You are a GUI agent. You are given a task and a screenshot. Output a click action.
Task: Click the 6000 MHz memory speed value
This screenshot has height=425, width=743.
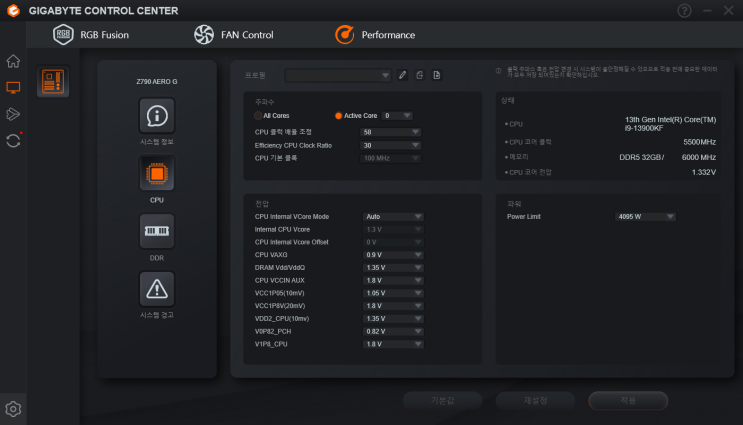[699, 157]
